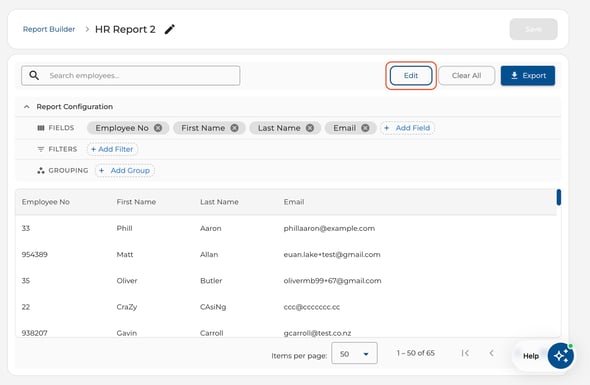Image resolution: width=590 pixels, height=385 pixels.
Task: Remove the First Name field chip
Action: pos(234,128)
